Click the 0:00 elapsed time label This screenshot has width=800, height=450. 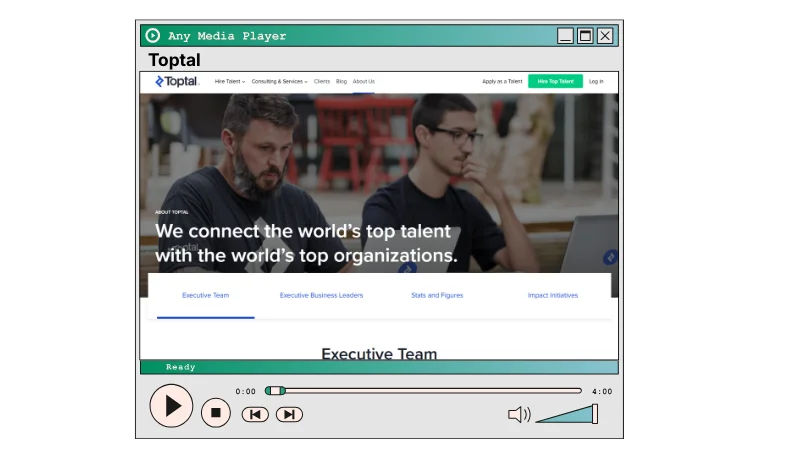click(245, 391)
